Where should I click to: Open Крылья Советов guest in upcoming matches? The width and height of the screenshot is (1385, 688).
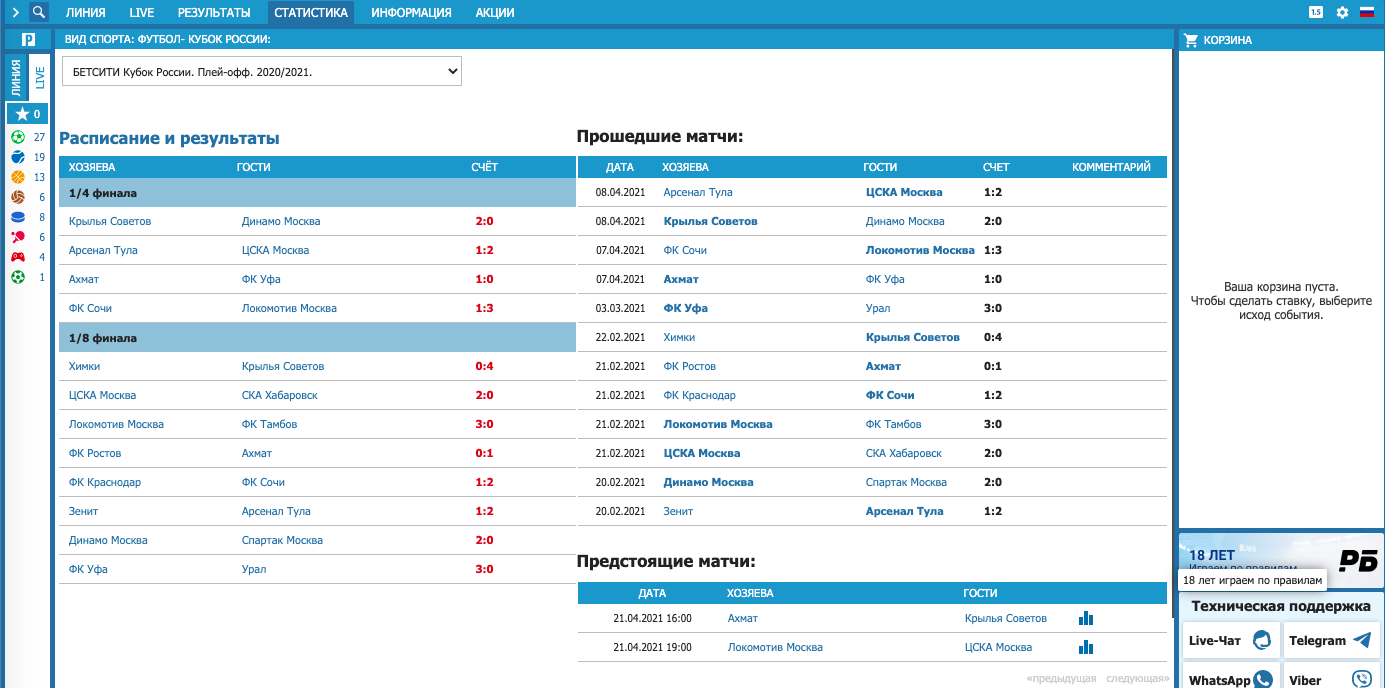pyautogui.click(x=1006, y=618)
